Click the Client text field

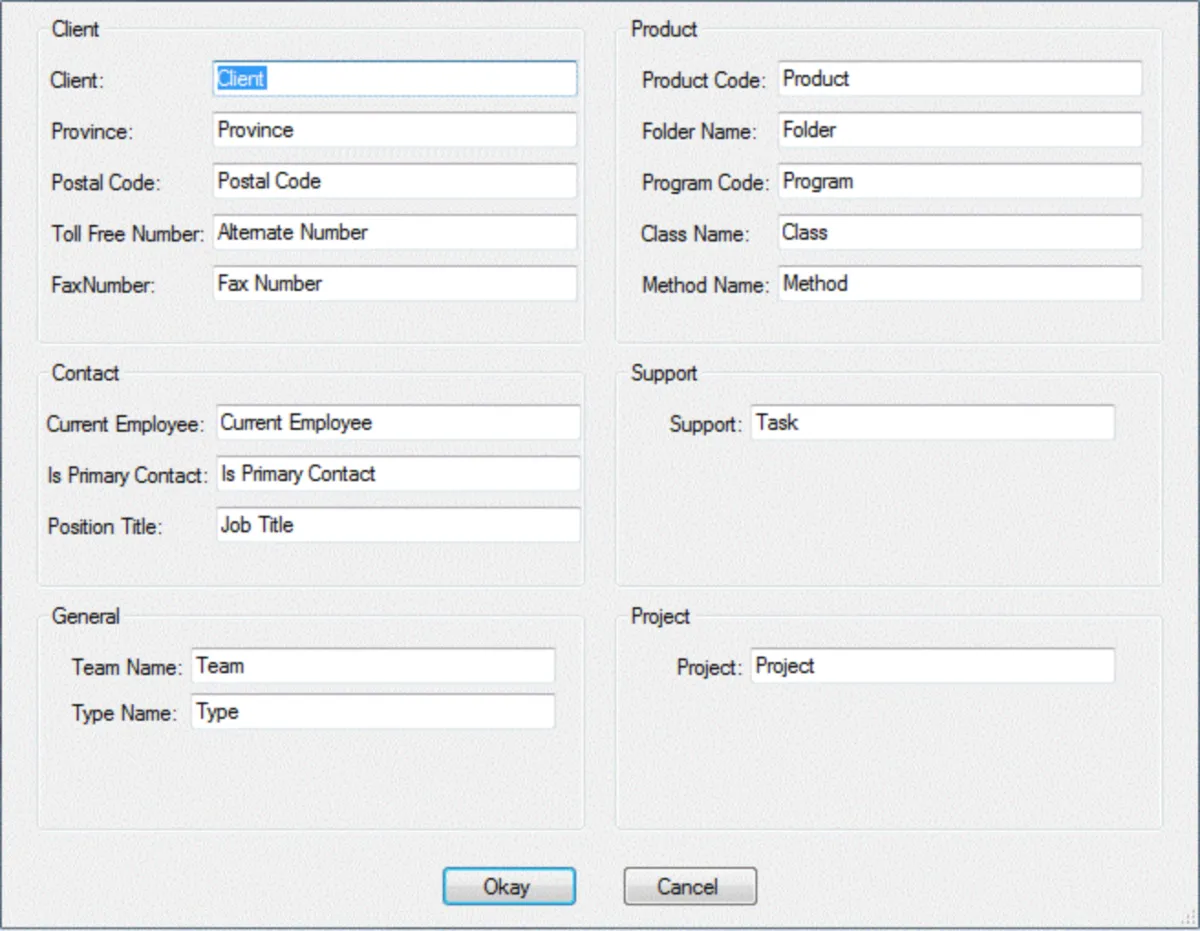click(395, 79)
